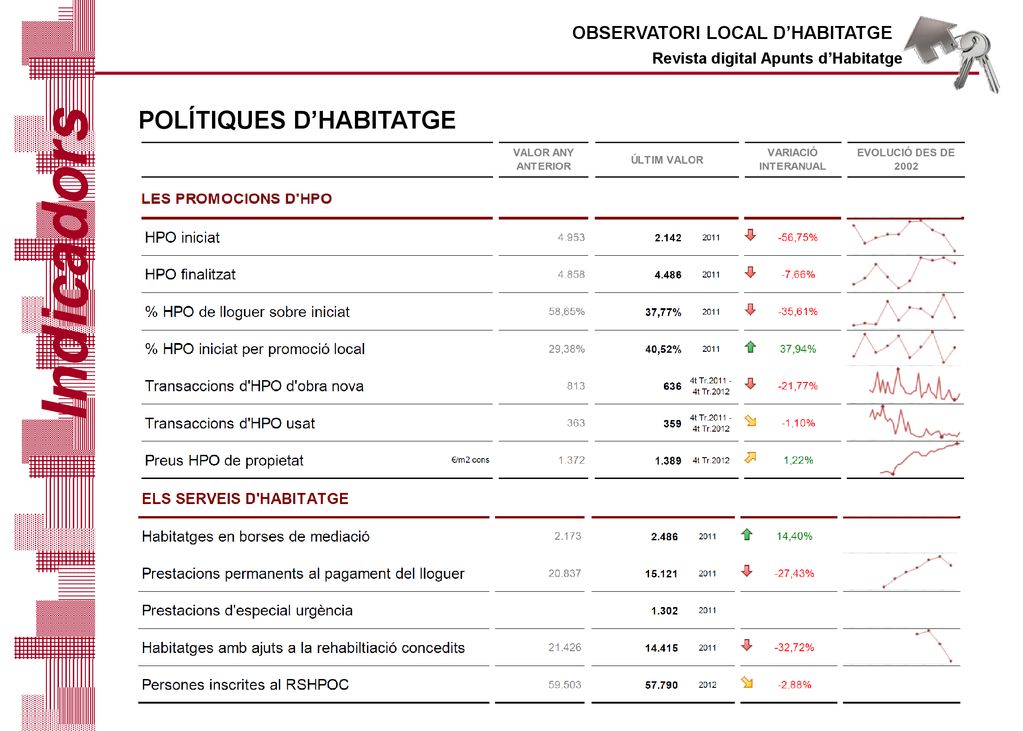Click 'Transaccions d'HPO usat' label
This screenshot has height=731, width=1023.
click(x=230, y=424)
